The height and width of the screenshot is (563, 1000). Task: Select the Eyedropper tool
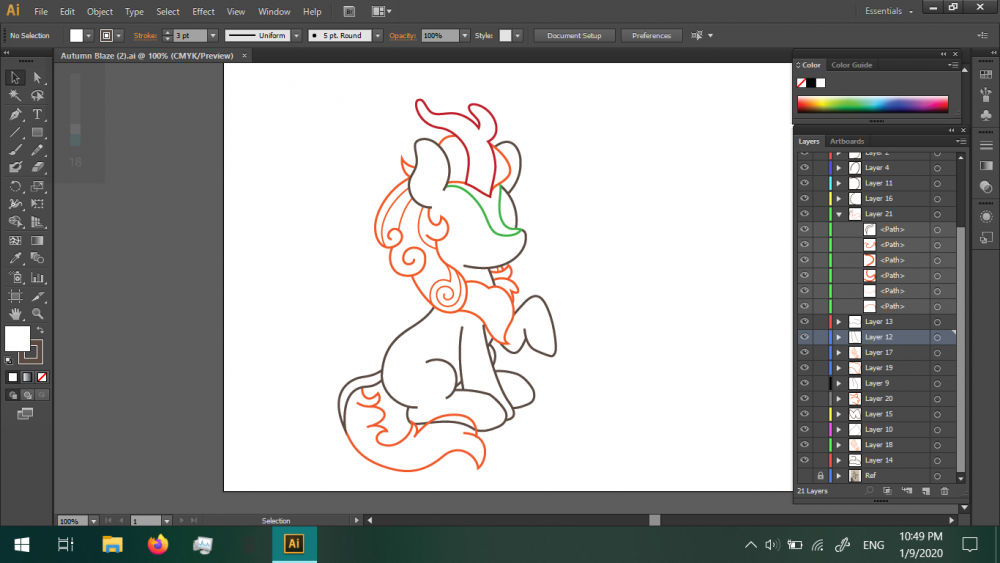(15, 258)
